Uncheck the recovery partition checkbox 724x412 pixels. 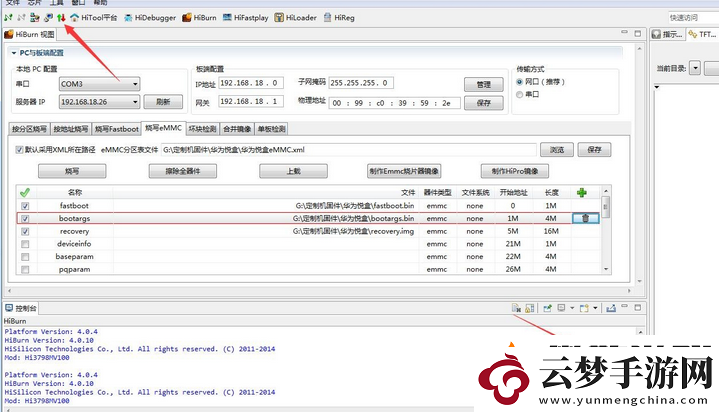click(x=25, y=231)
